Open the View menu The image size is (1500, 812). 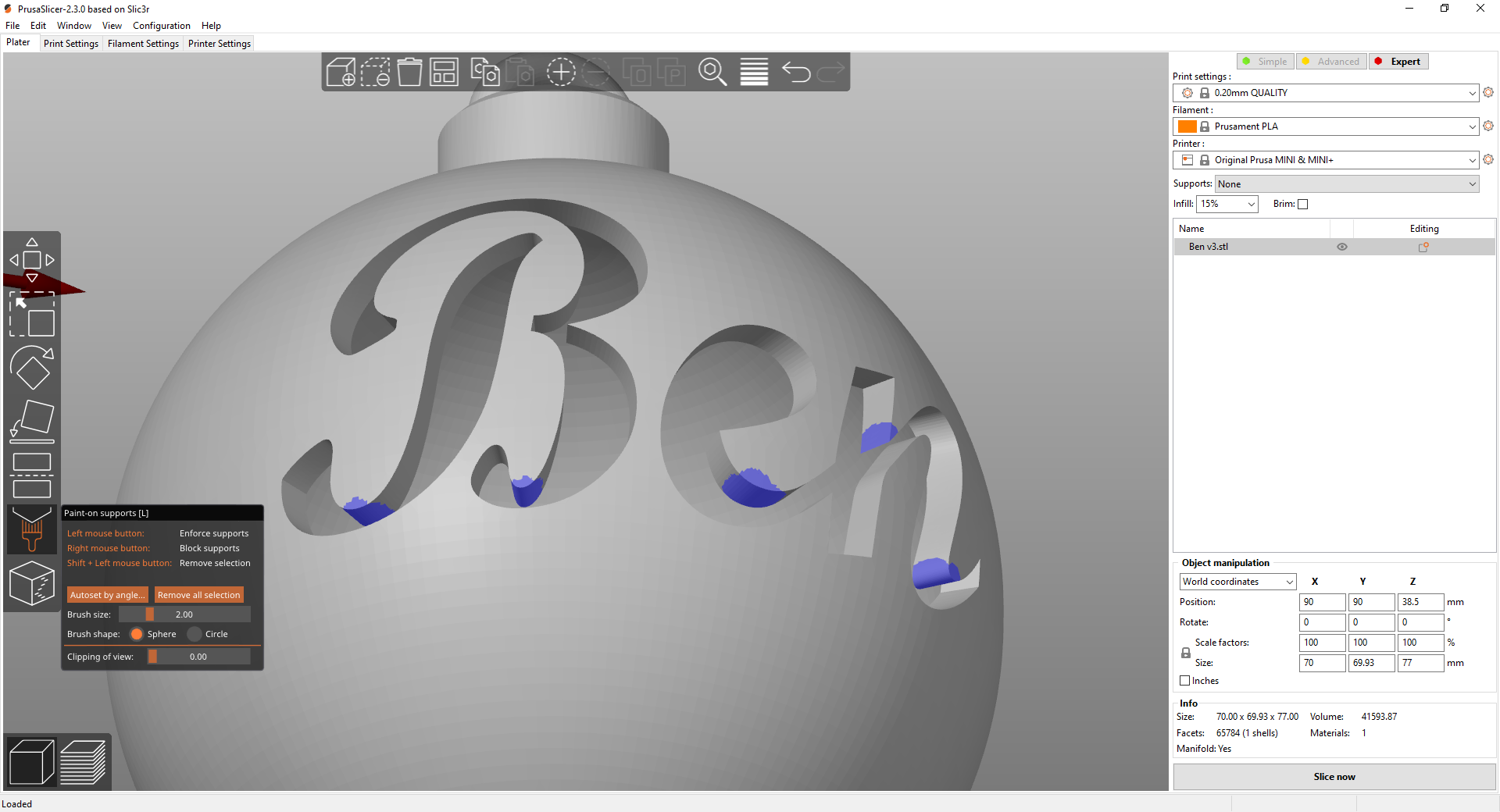coord(112,26)
